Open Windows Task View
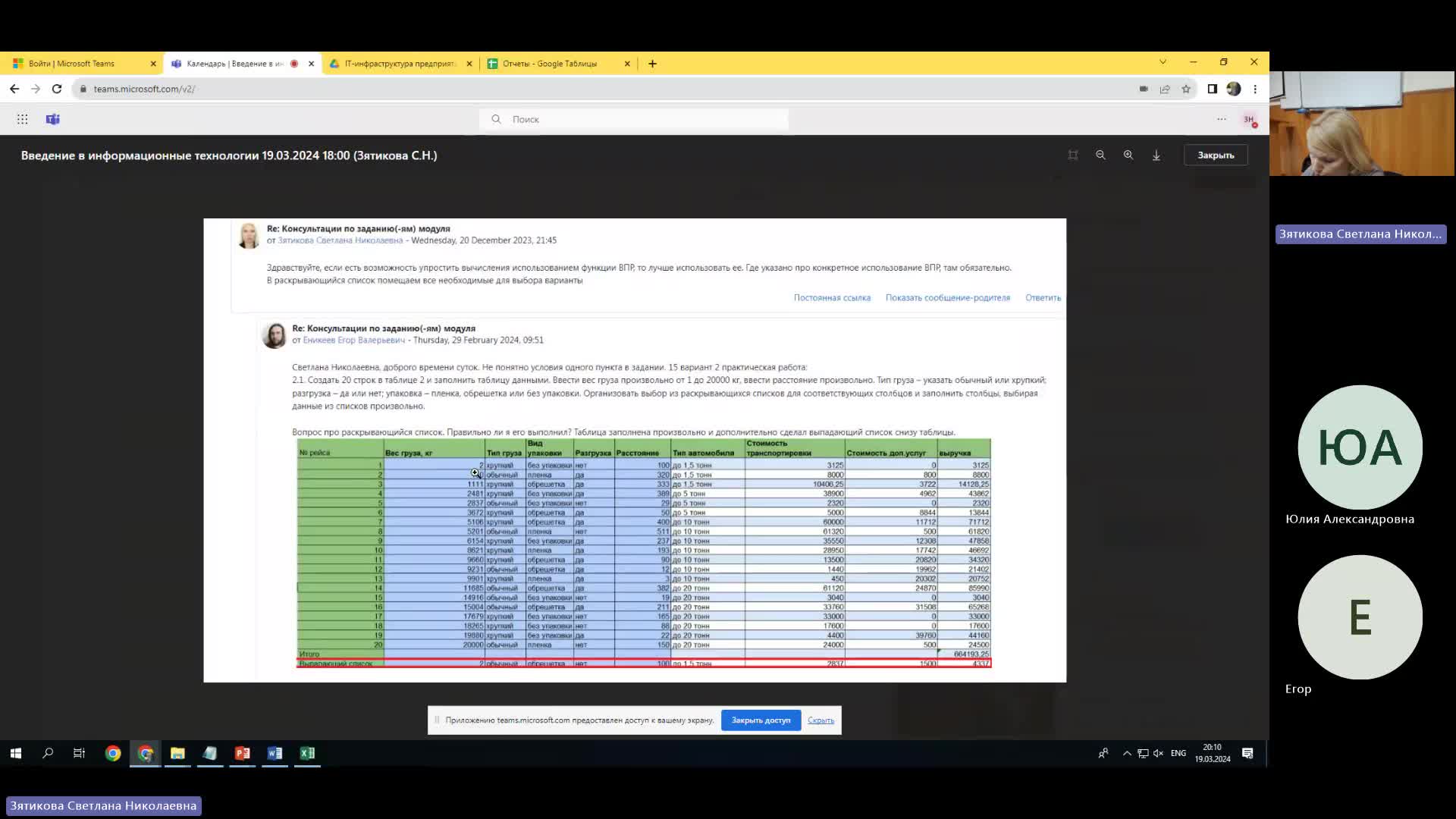This screenshot has width=1456, height=819. (79, 753)
